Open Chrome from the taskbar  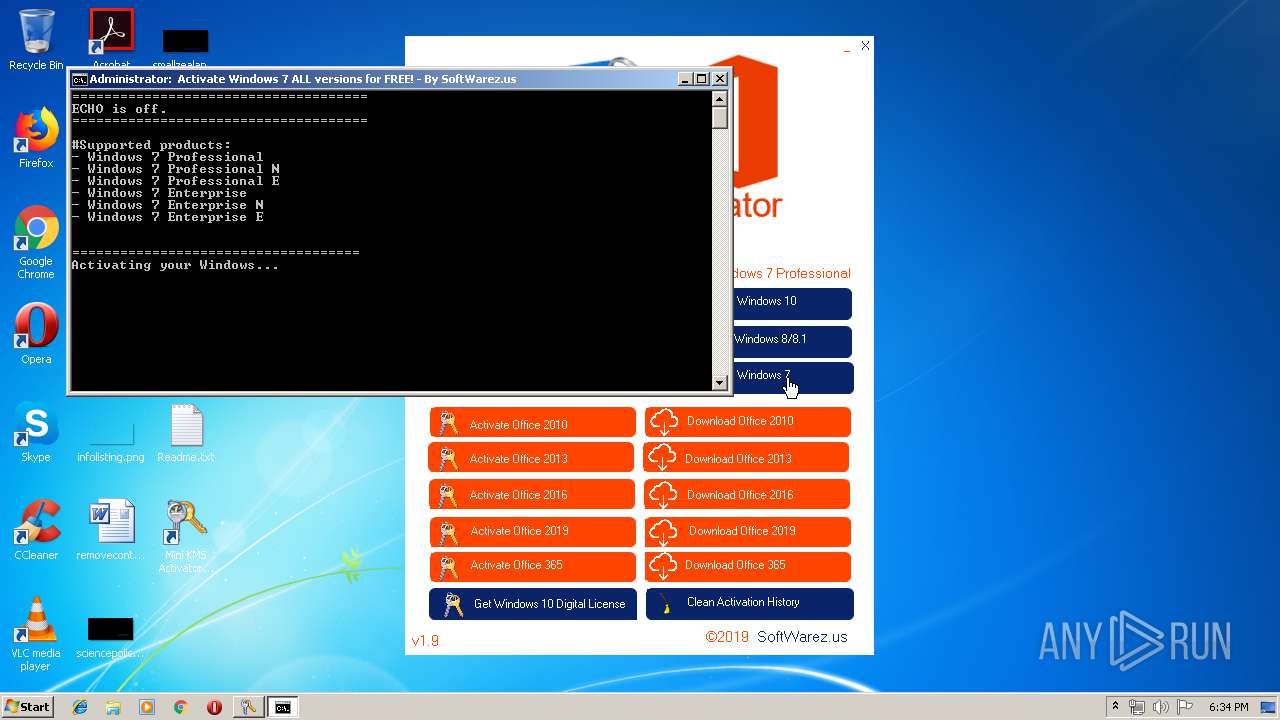coord(181,707)
